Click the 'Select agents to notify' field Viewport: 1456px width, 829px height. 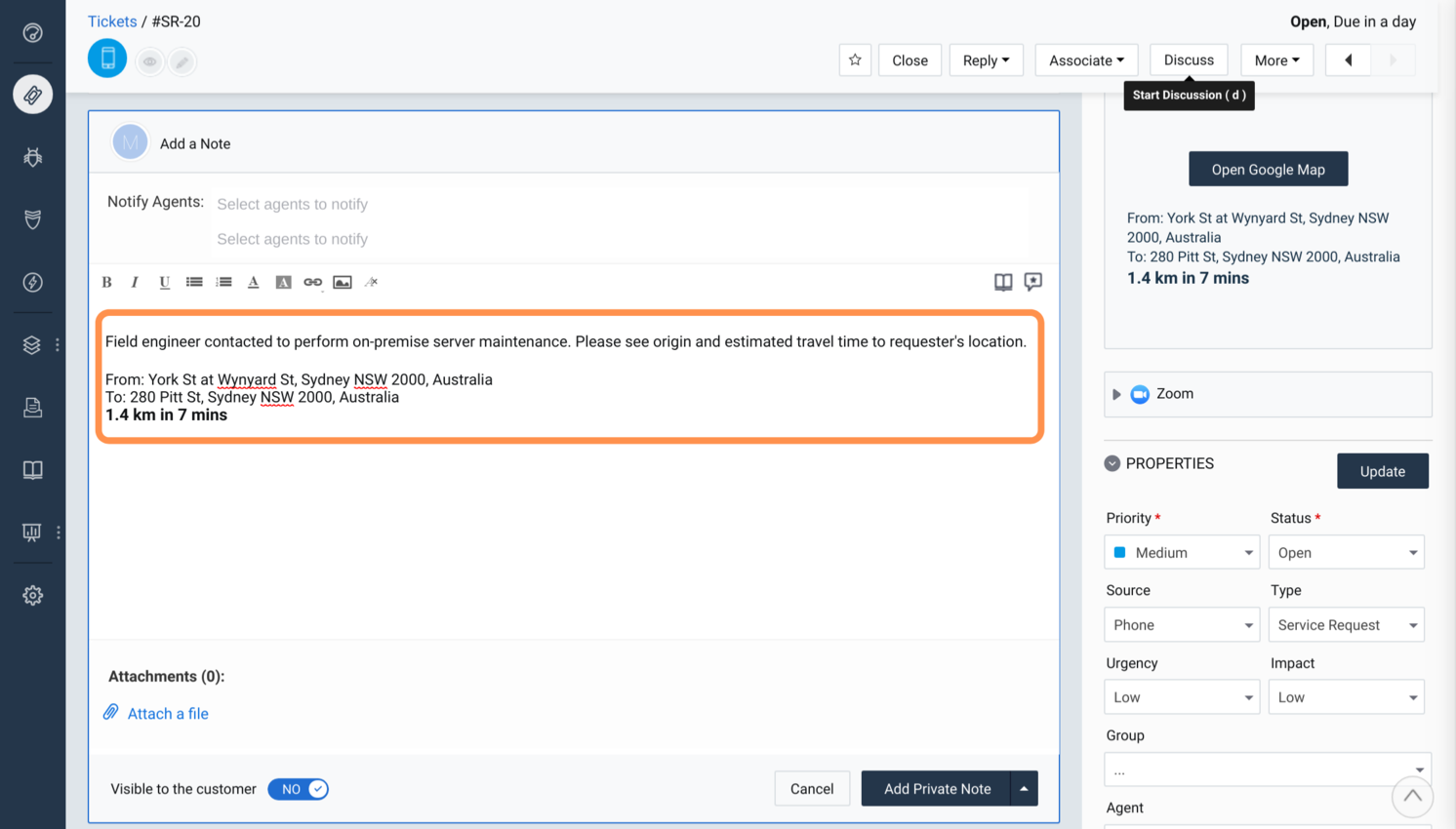293,204
